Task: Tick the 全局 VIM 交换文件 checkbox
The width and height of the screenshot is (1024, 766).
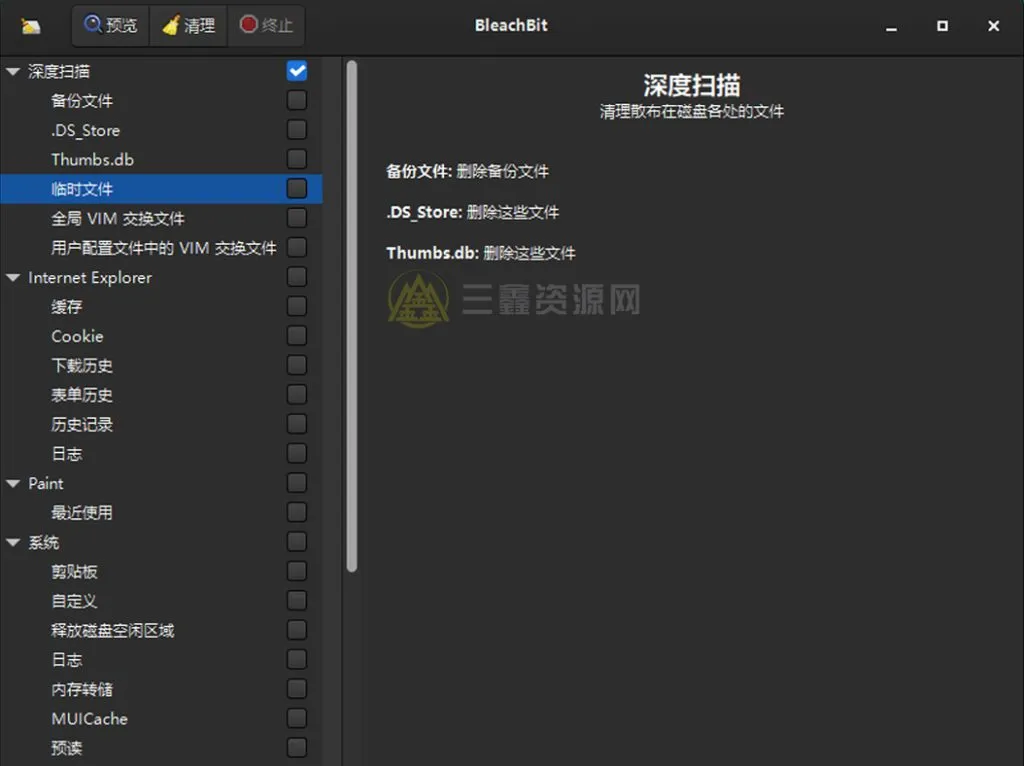Action: [296, 217]
